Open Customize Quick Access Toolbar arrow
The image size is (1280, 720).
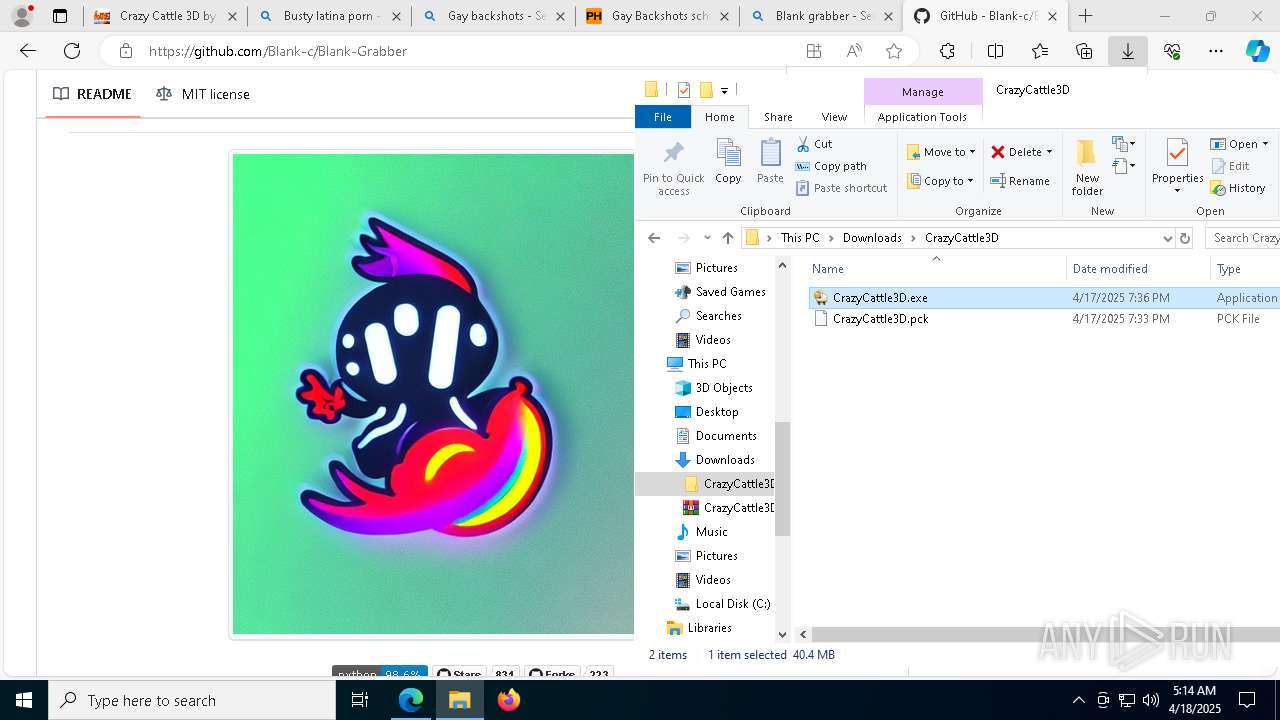pos(724,90)
